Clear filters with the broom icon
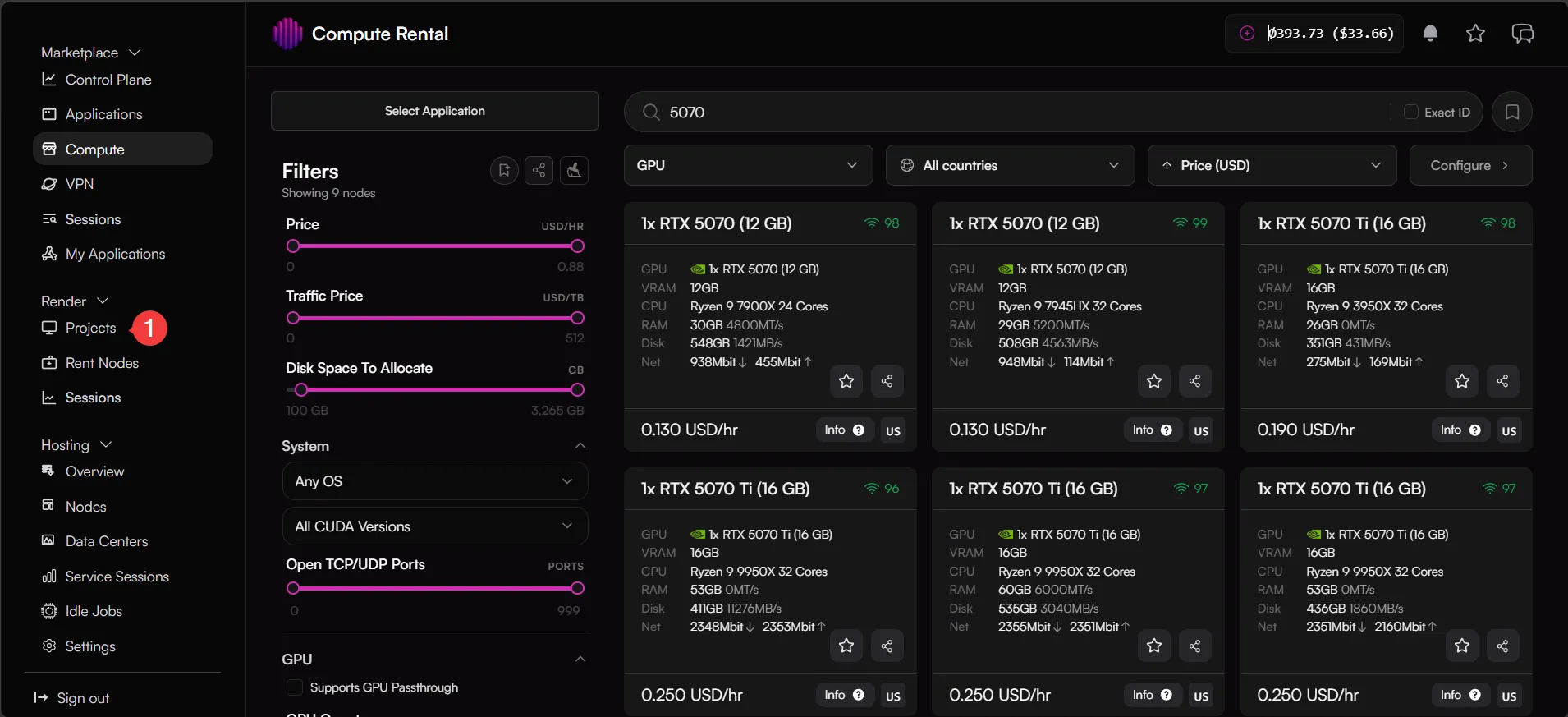Image resolution: width=1568 pixels, height=717 pixels. [574, 170]
